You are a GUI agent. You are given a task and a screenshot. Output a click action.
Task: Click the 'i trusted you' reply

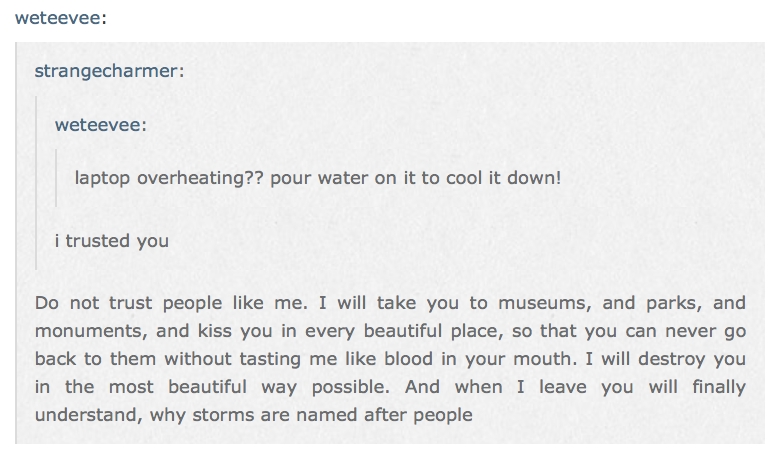(x=111, y=241)
